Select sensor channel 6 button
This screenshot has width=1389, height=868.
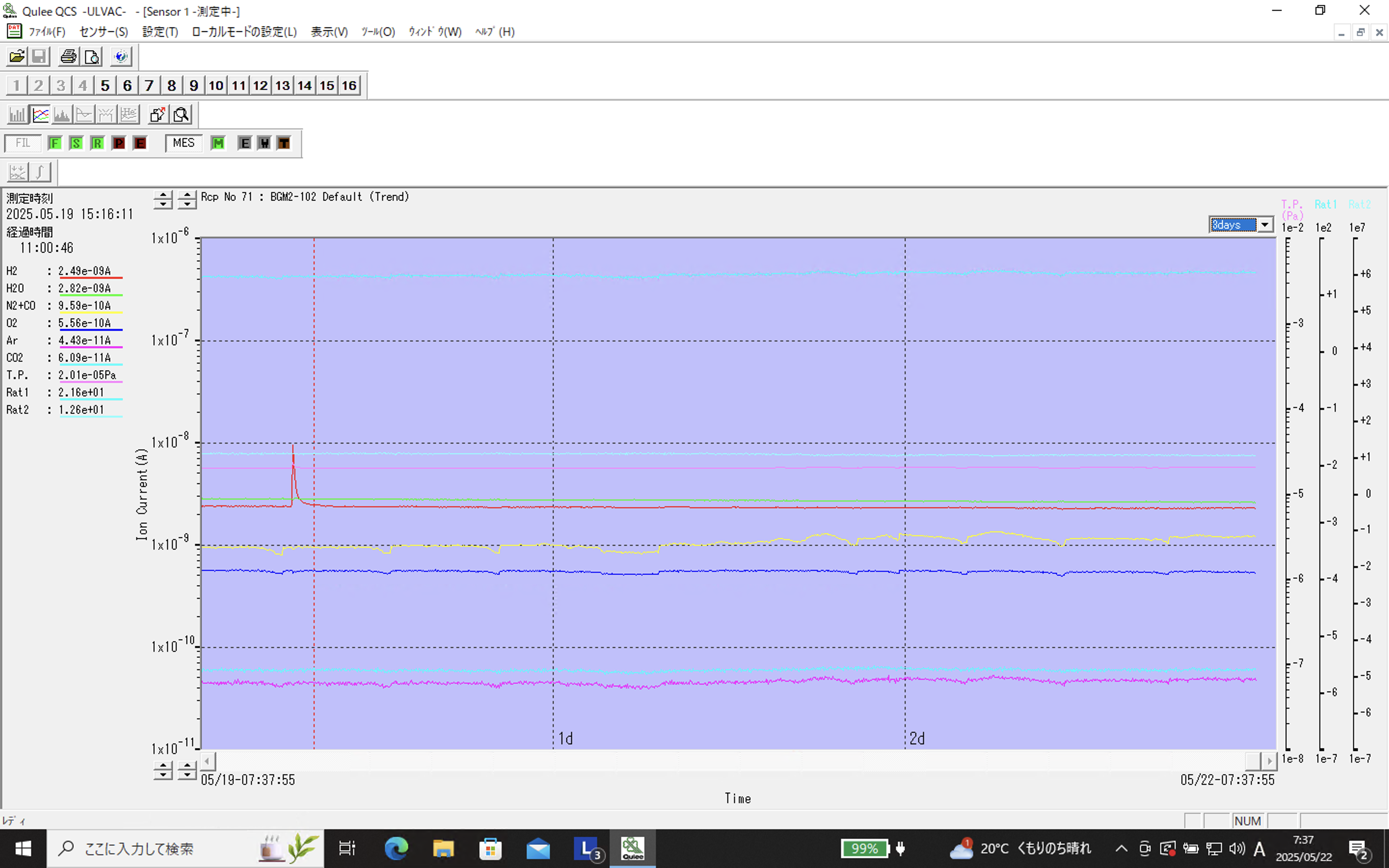tap(127, 85)
